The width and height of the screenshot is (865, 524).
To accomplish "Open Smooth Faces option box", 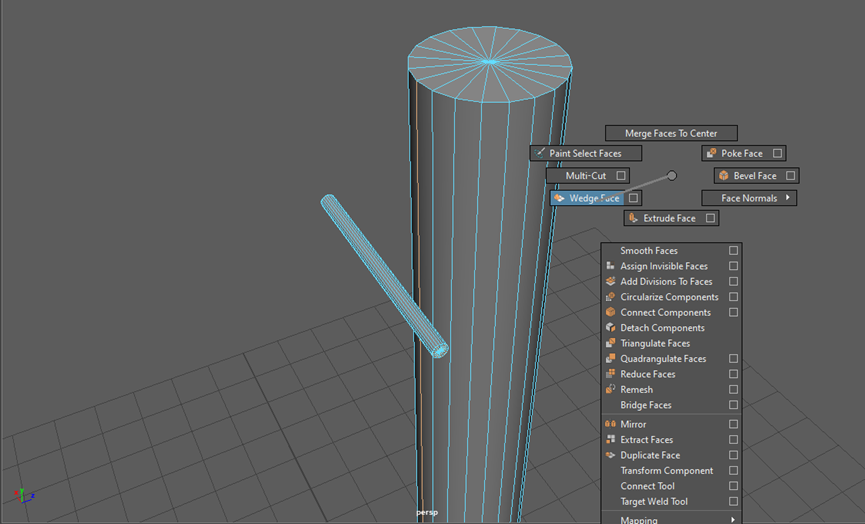I will click(x=733, y=250).
